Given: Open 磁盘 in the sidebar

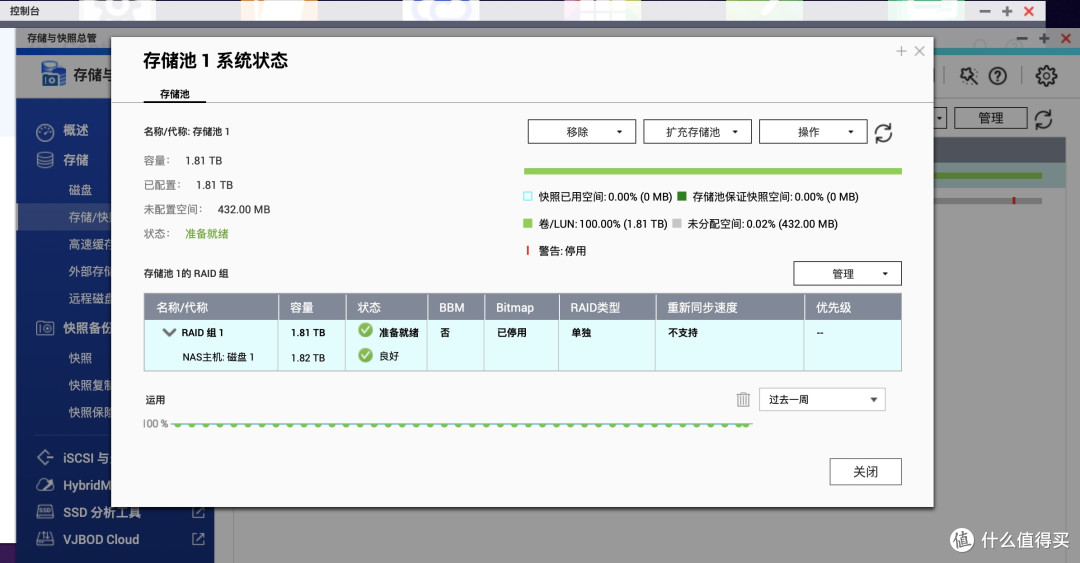Looking at the screenshot, I should (80, 190).
